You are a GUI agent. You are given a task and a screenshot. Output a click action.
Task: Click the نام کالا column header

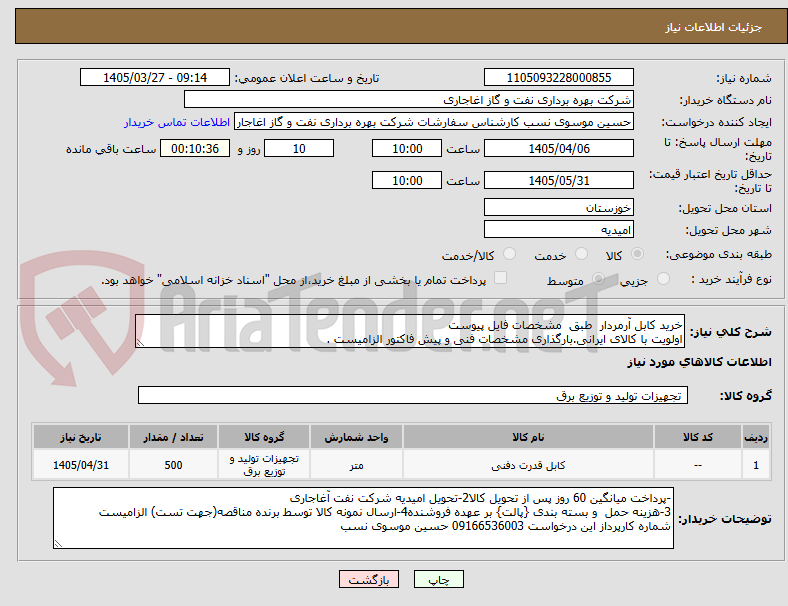(x=528, y=437)
